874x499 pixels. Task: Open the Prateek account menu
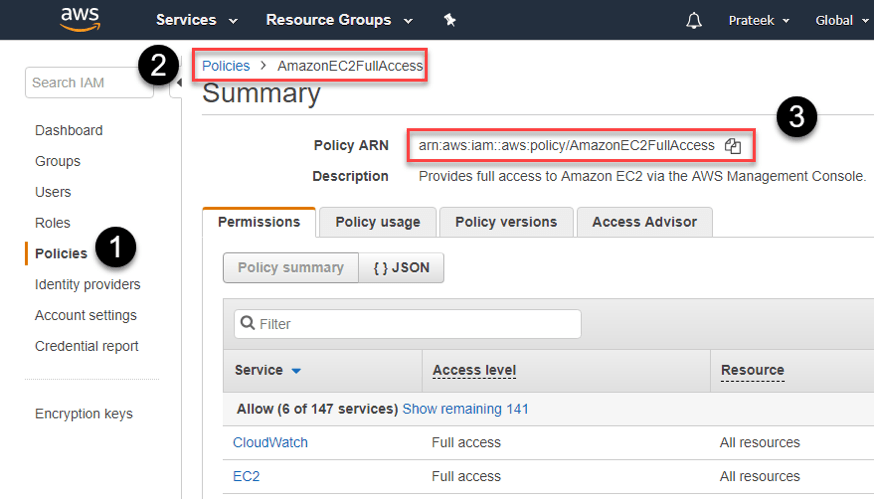tap(759, 20)
